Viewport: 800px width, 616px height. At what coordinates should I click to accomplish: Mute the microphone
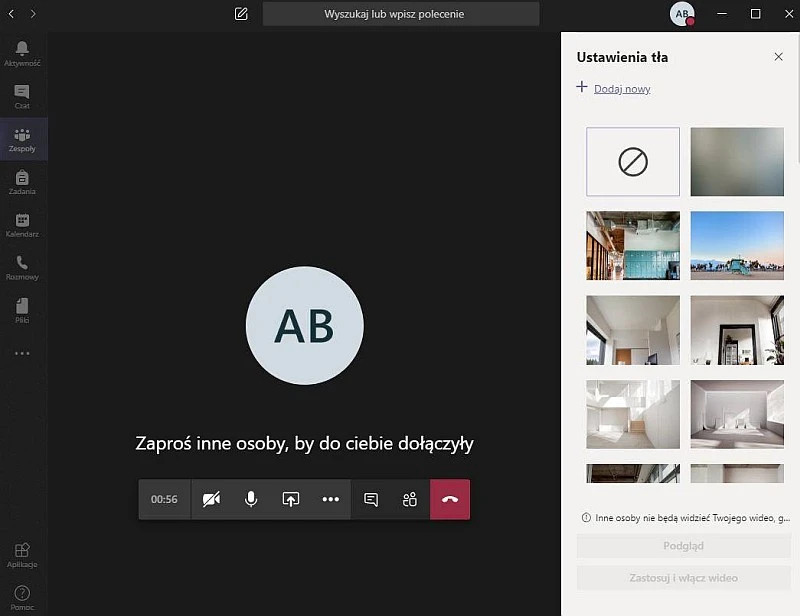click(251, 499)
